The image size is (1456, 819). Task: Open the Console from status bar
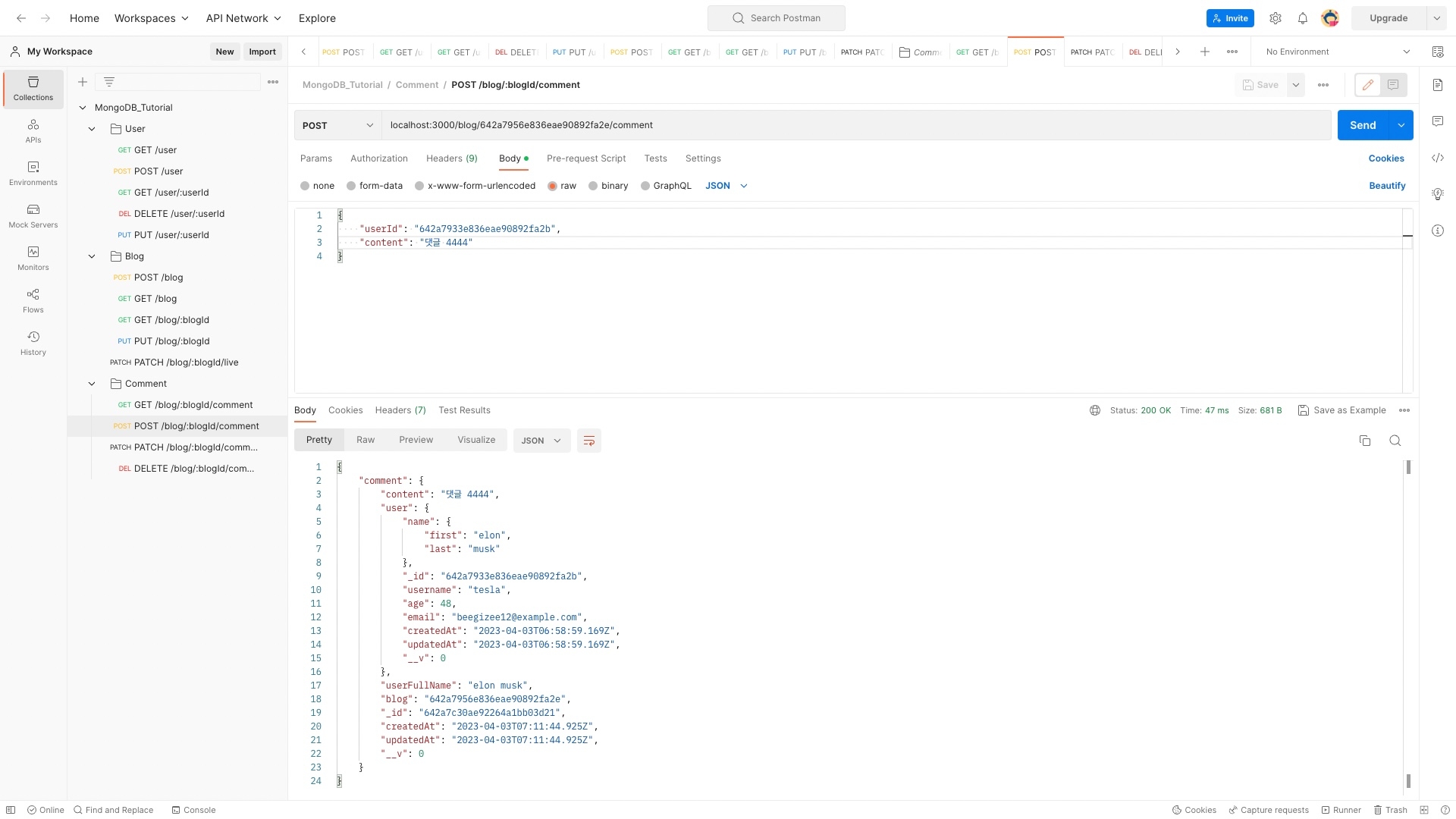[193, 810]
